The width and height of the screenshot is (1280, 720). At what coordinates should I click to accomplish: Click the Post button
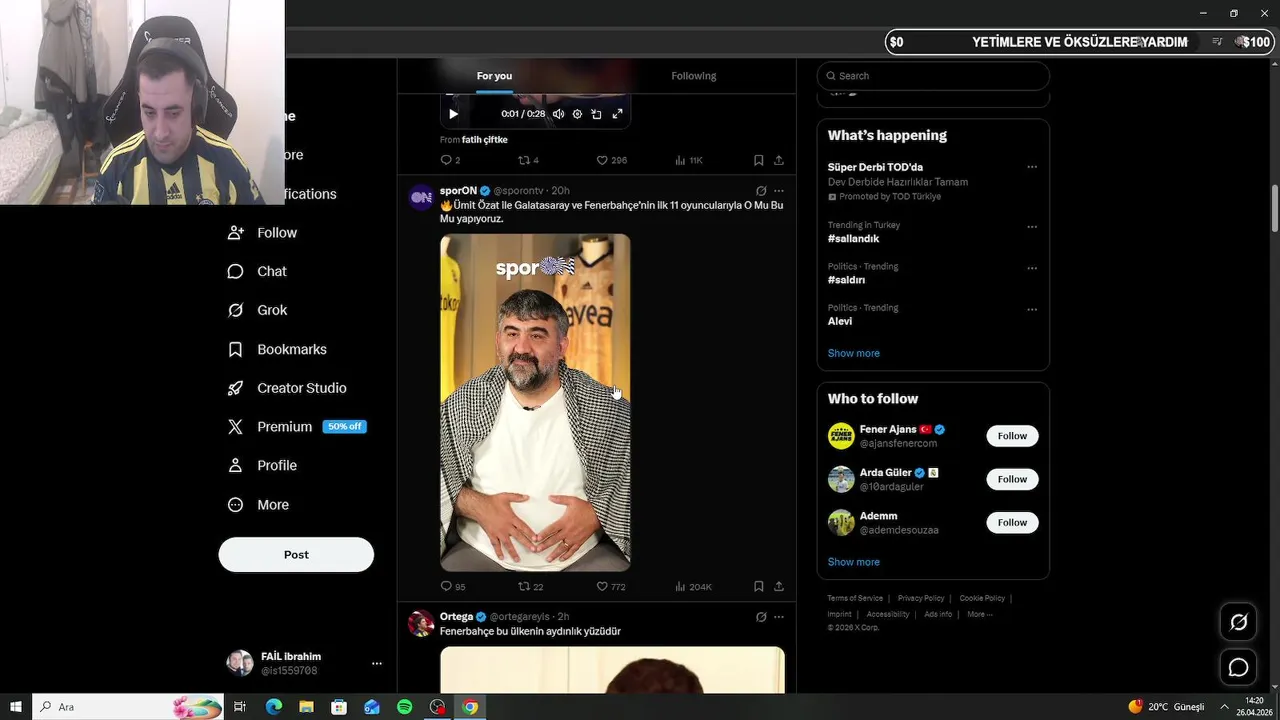coord(296,555)
